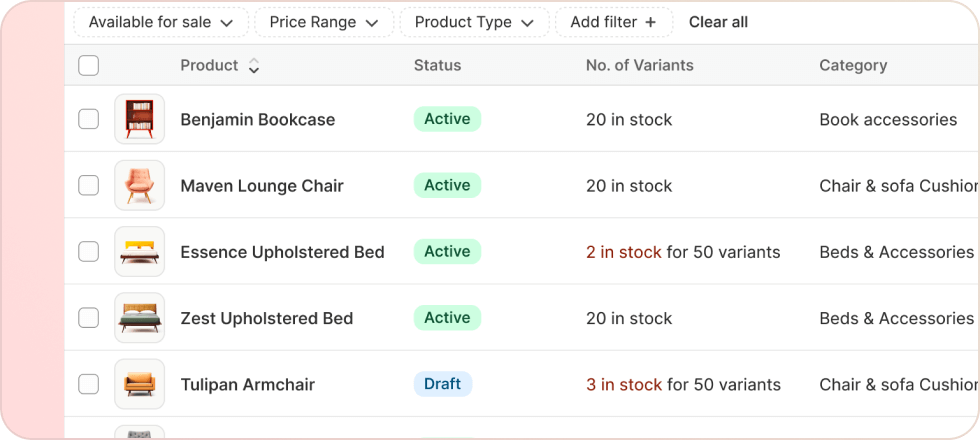Open the Product Type filter dropdown

click(x=474, y=22)
